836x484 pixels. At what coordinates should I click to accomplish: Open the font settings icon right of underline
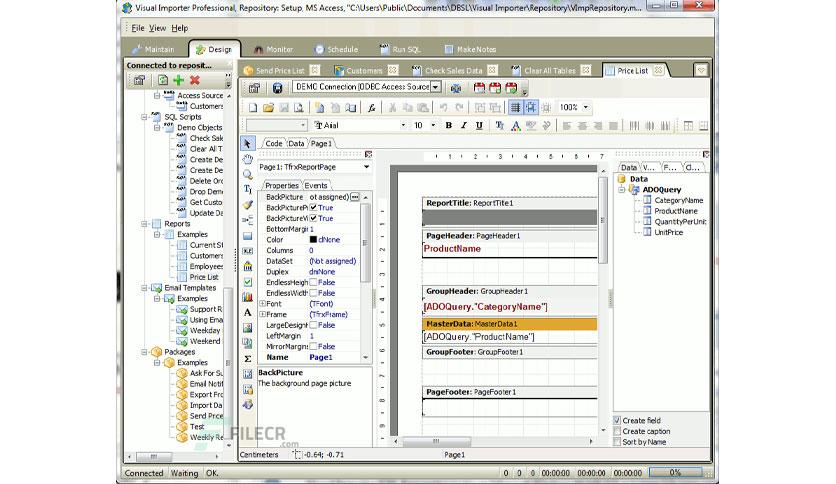[500, 125]
